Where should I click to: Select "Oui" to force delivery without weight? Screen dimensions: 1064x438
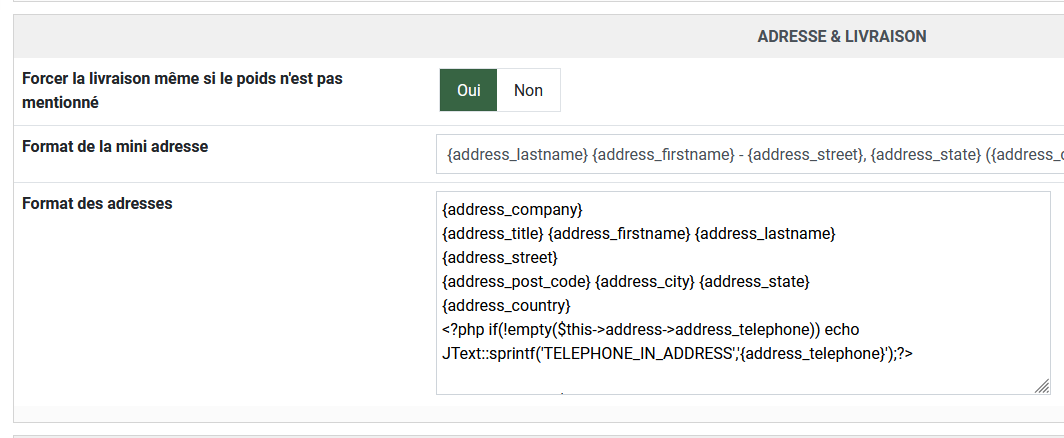click(x=468, y=90)
